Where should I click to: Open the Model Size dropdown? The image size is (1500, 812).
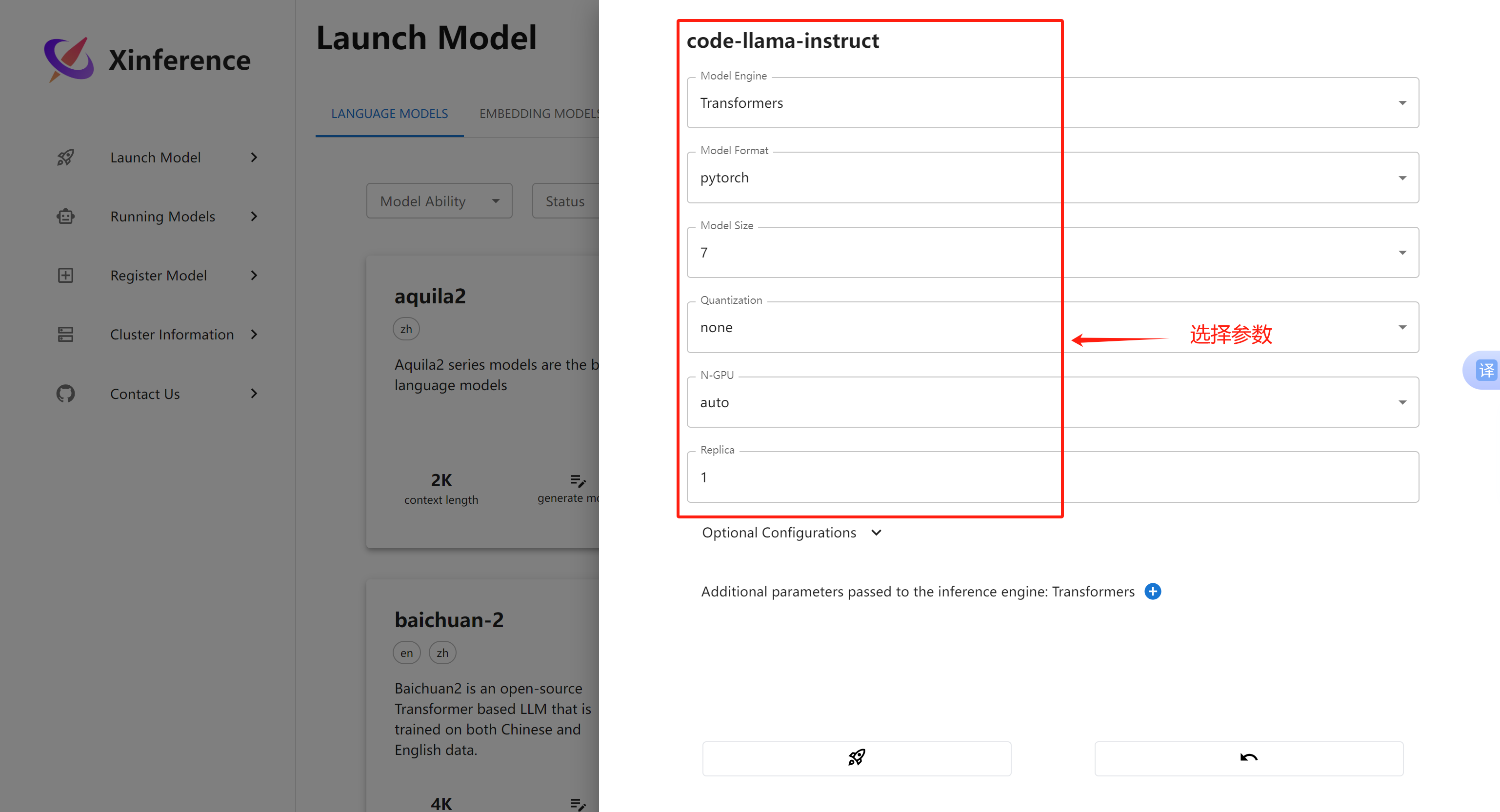(x=1053, y=253)
